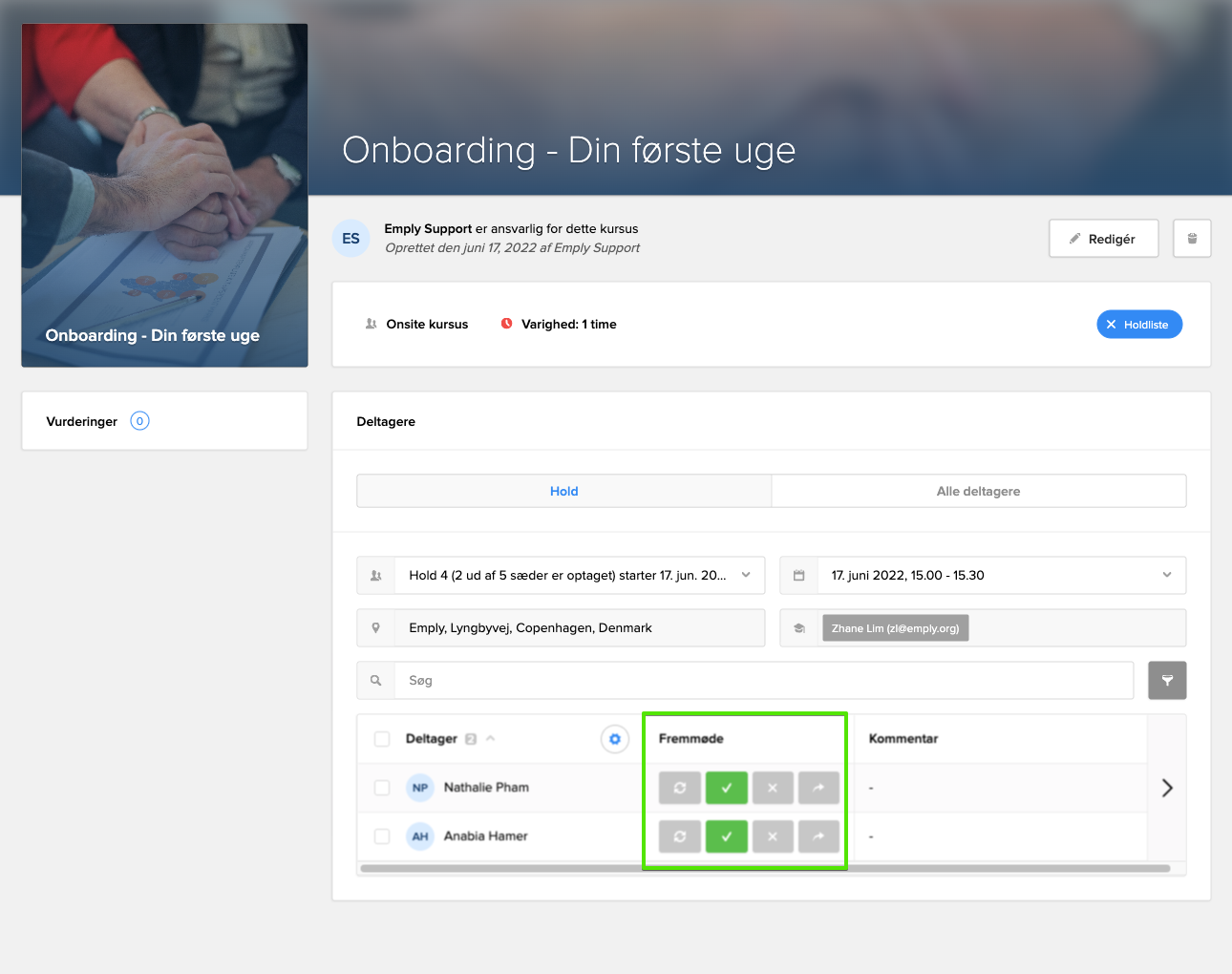Image resolution: width=1232 pixels, height=974 pixels.
Task: Click forward arrow icon for Anabia Hamer
Action: 818,836
